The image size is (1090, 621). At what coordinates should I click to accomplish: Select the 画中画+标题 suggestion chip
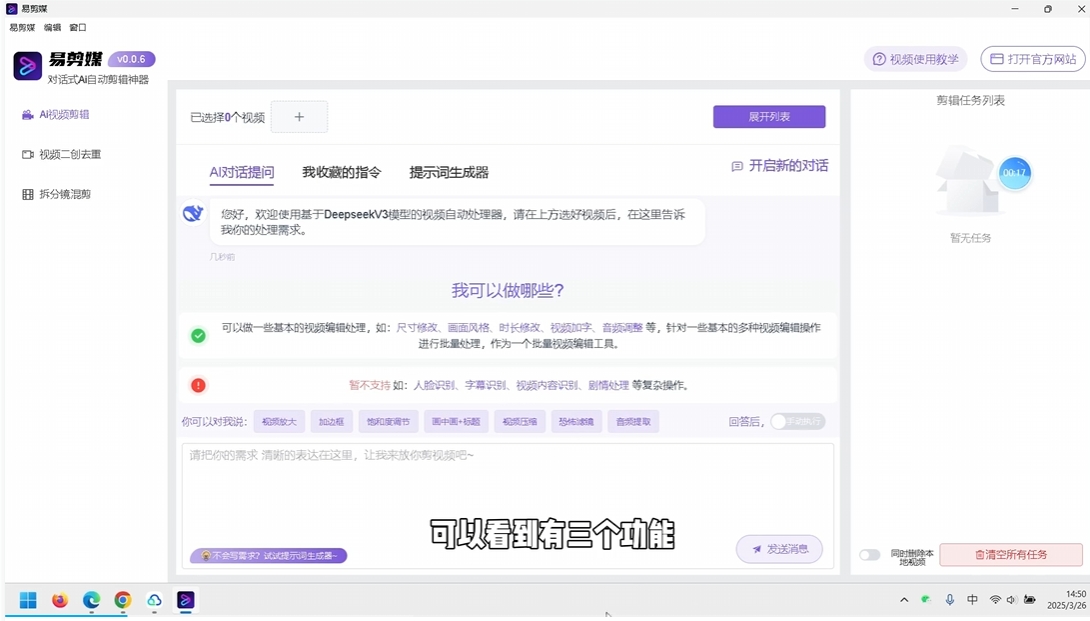point(456,421)
